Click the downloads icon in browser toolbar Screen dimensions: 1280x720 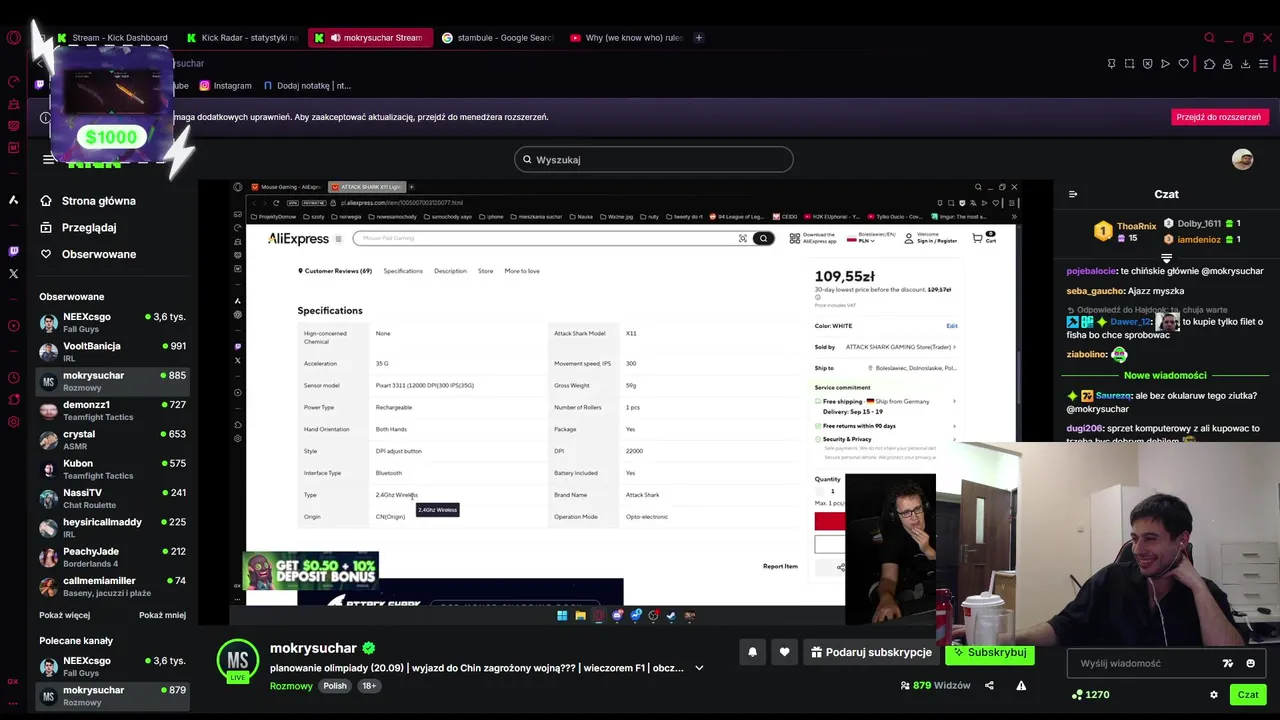pyautogui.click(x=1245, y=64)
